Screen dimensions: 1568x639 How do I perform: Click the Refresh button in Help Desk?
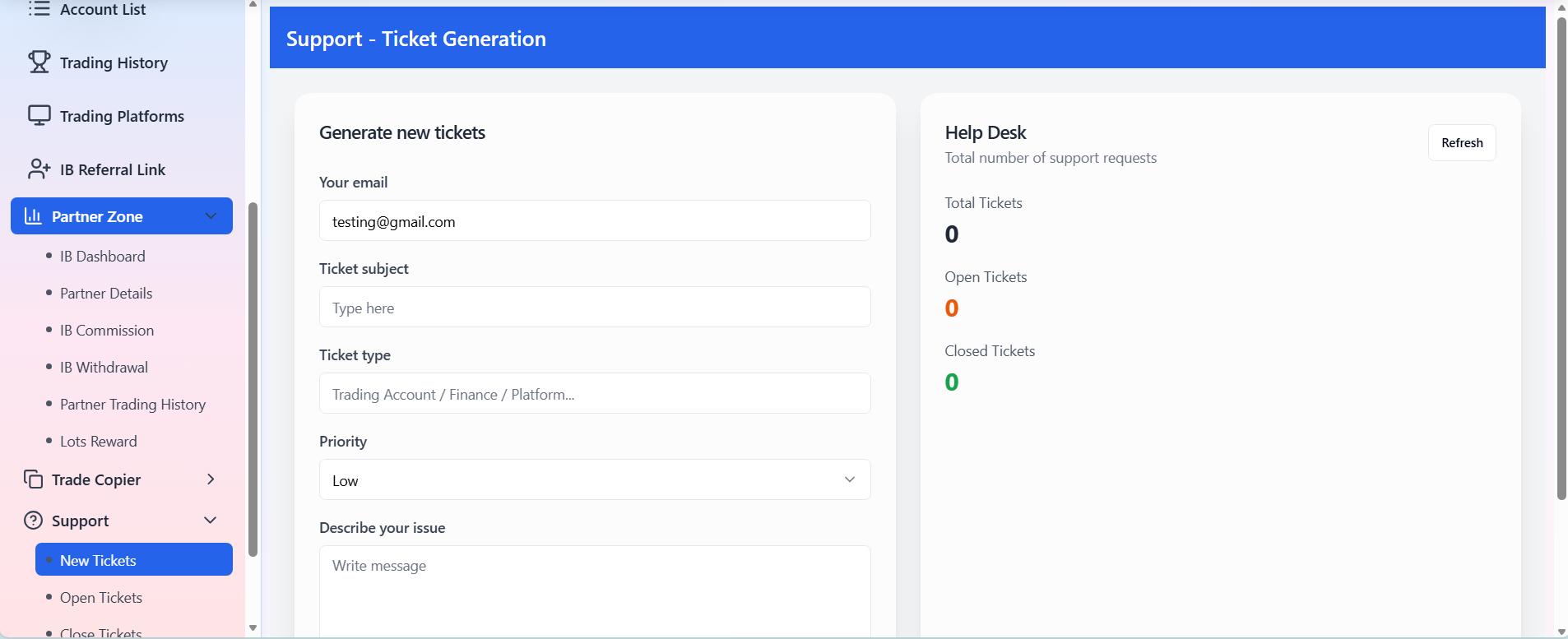[x=1462, y=142]
